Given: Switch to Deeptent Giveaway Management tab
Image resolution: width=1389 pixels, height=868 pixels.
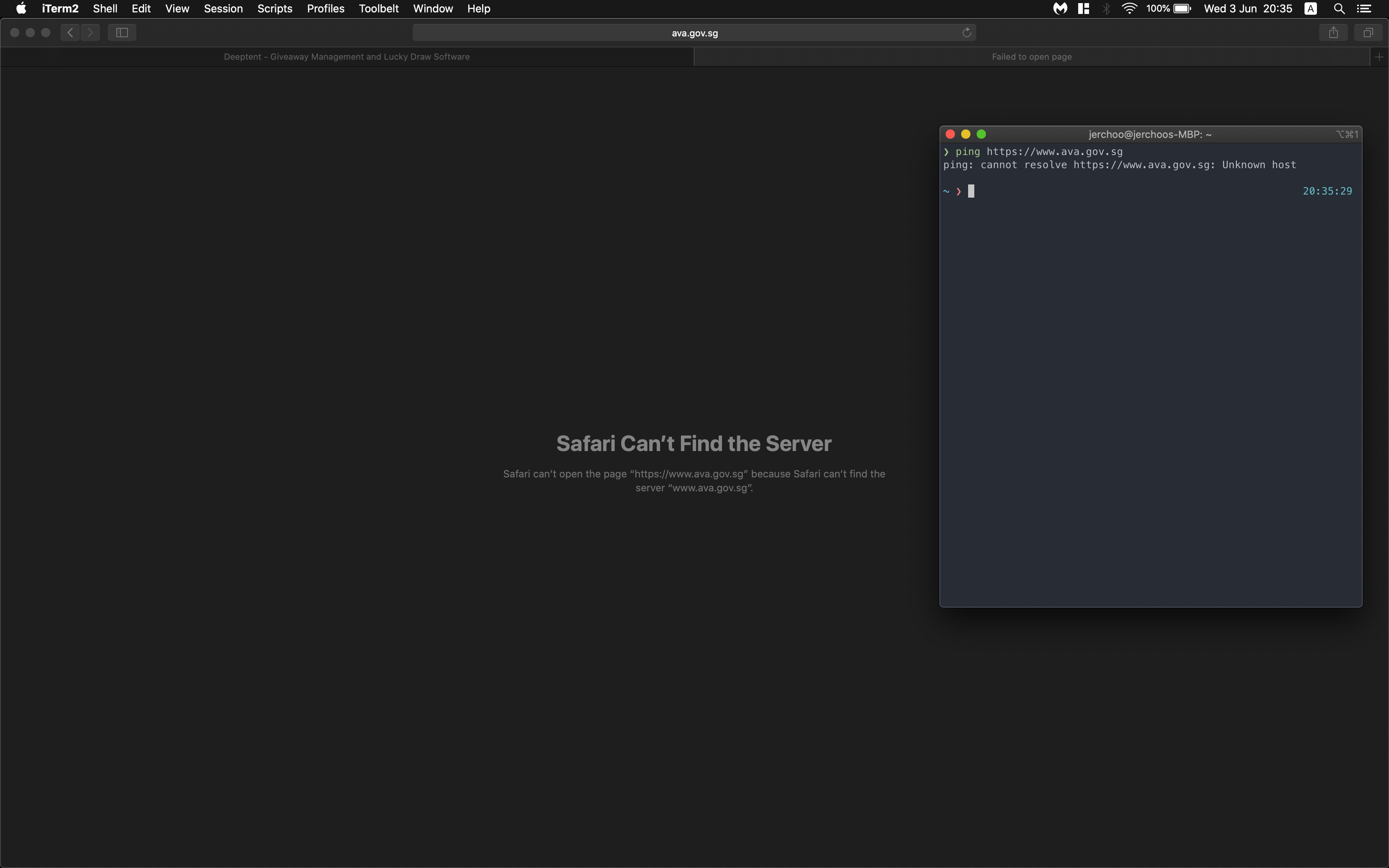Looking at the screenshot, I should 347,57.
